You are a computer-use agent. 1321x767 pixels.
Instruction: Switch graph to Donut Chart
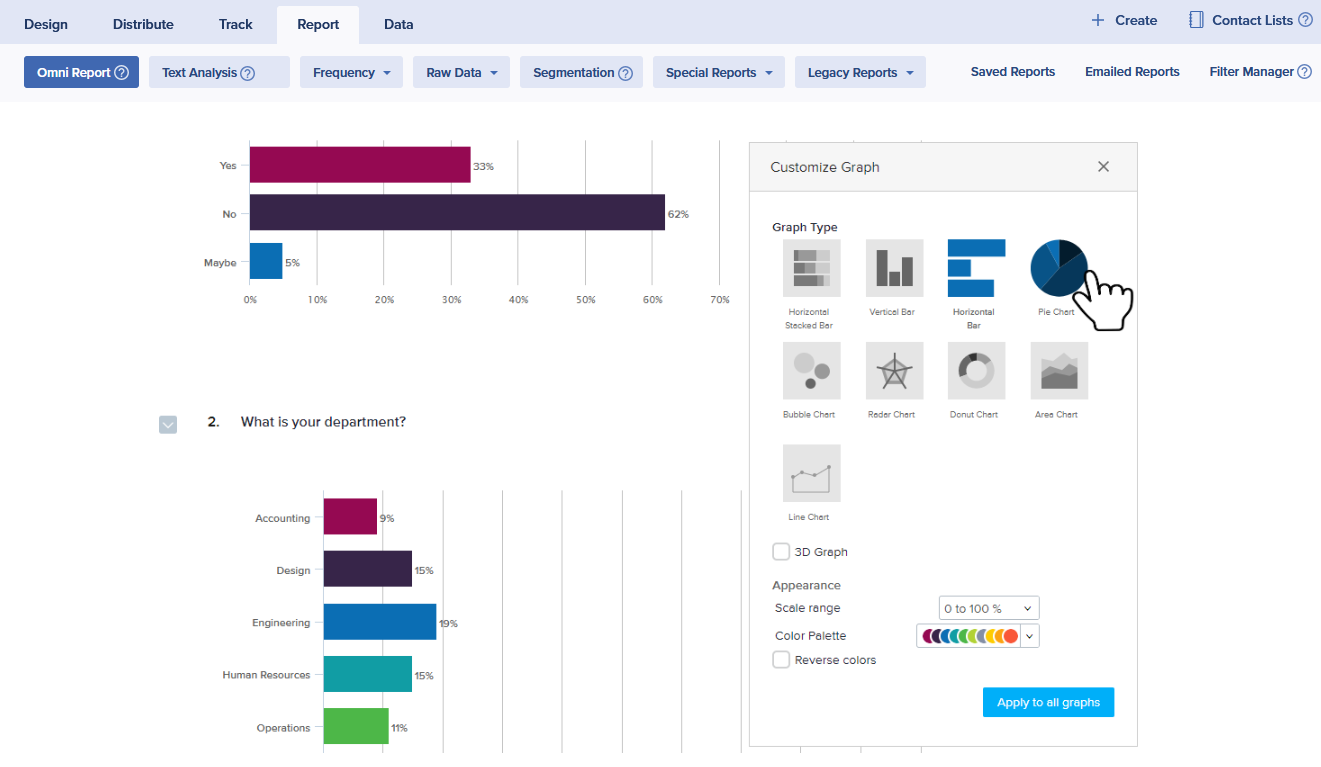(975, 371)
